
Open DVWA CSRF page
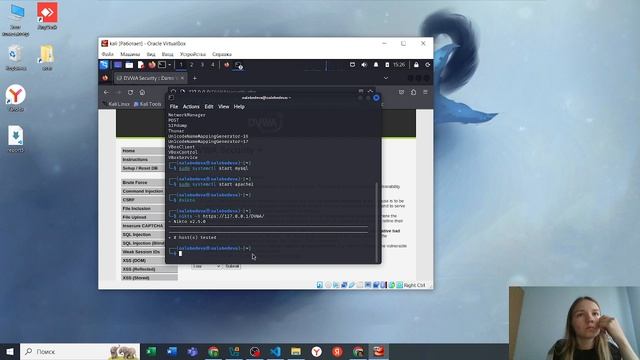[x=143, y=200]
